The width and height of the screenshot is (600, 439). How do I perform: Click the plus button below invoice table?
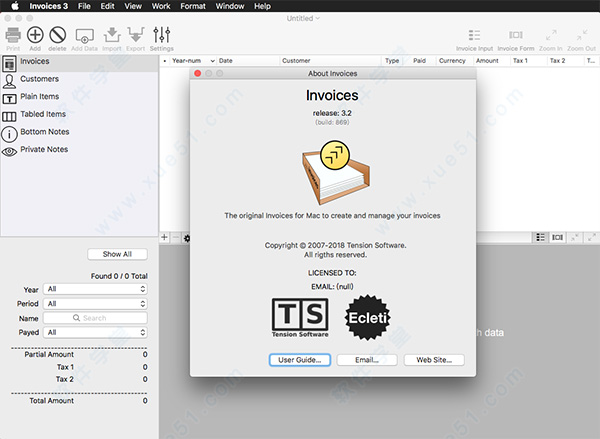coord(164,237)
